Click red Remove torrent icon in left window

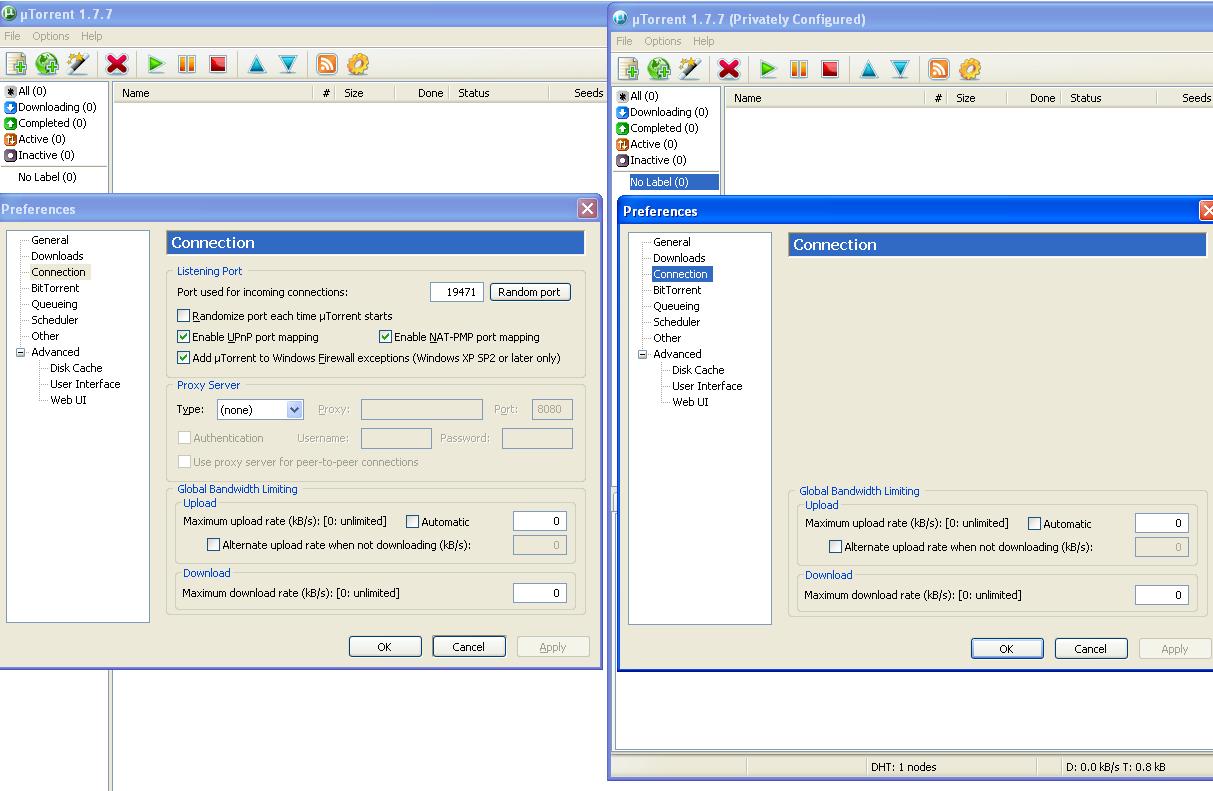click(117, 64)
